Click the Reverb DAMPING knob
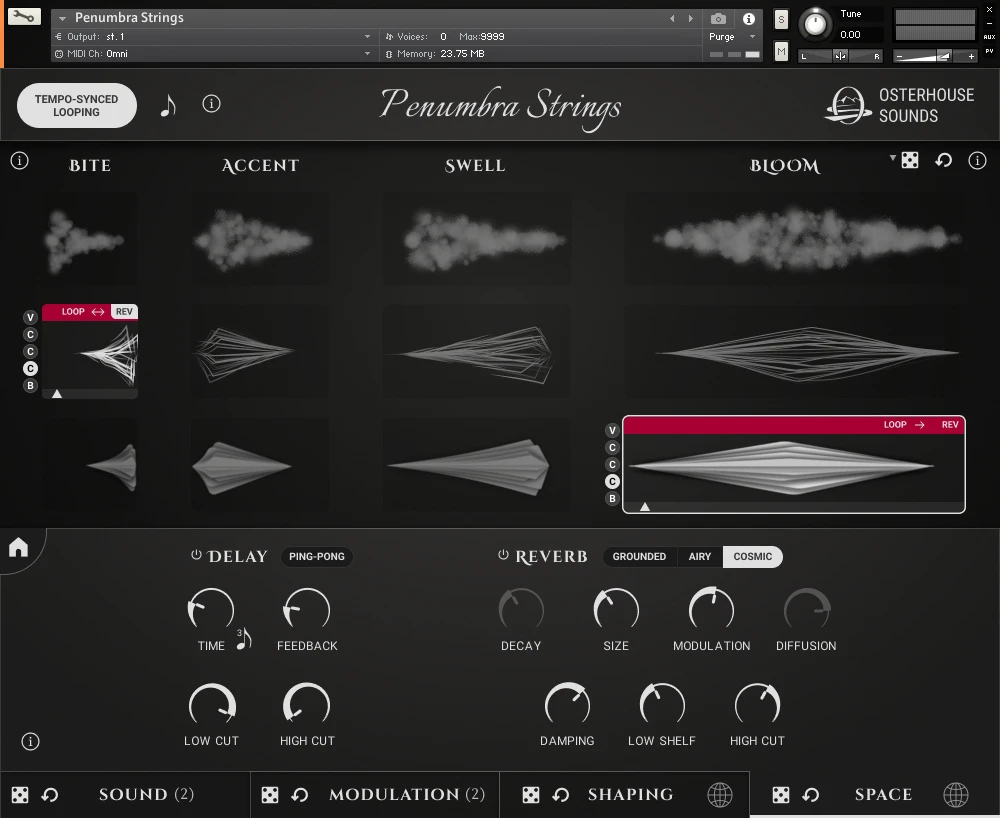 tap(567, 705)
